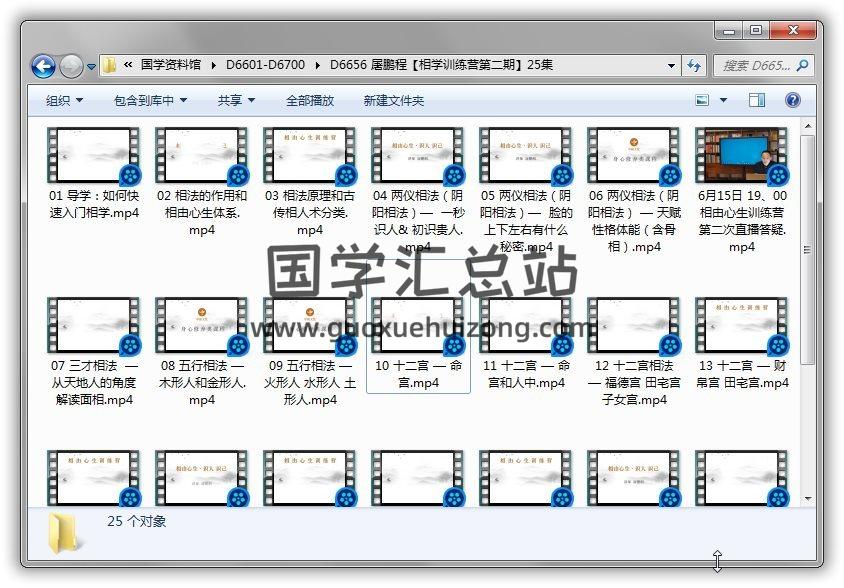Open the recent pages dropdown arrow
Screen dimensions: 844x588
pos(92,67)
